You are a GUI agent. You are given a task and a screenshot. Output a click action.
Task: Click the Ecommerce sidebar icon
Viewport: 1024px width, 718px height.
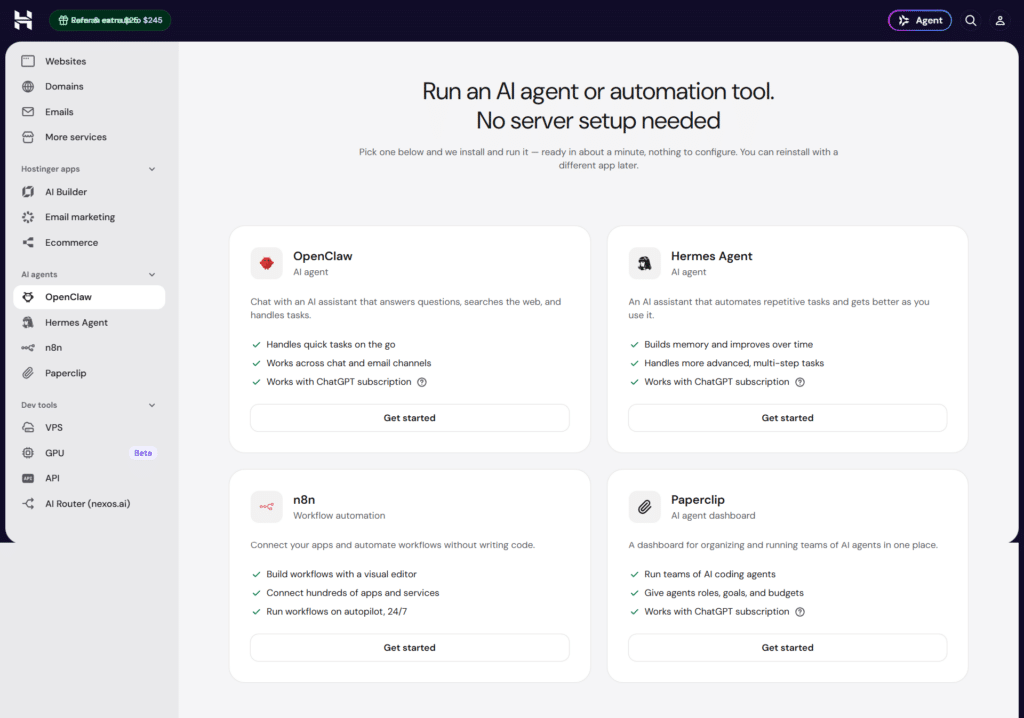click(x=28, y=242)
